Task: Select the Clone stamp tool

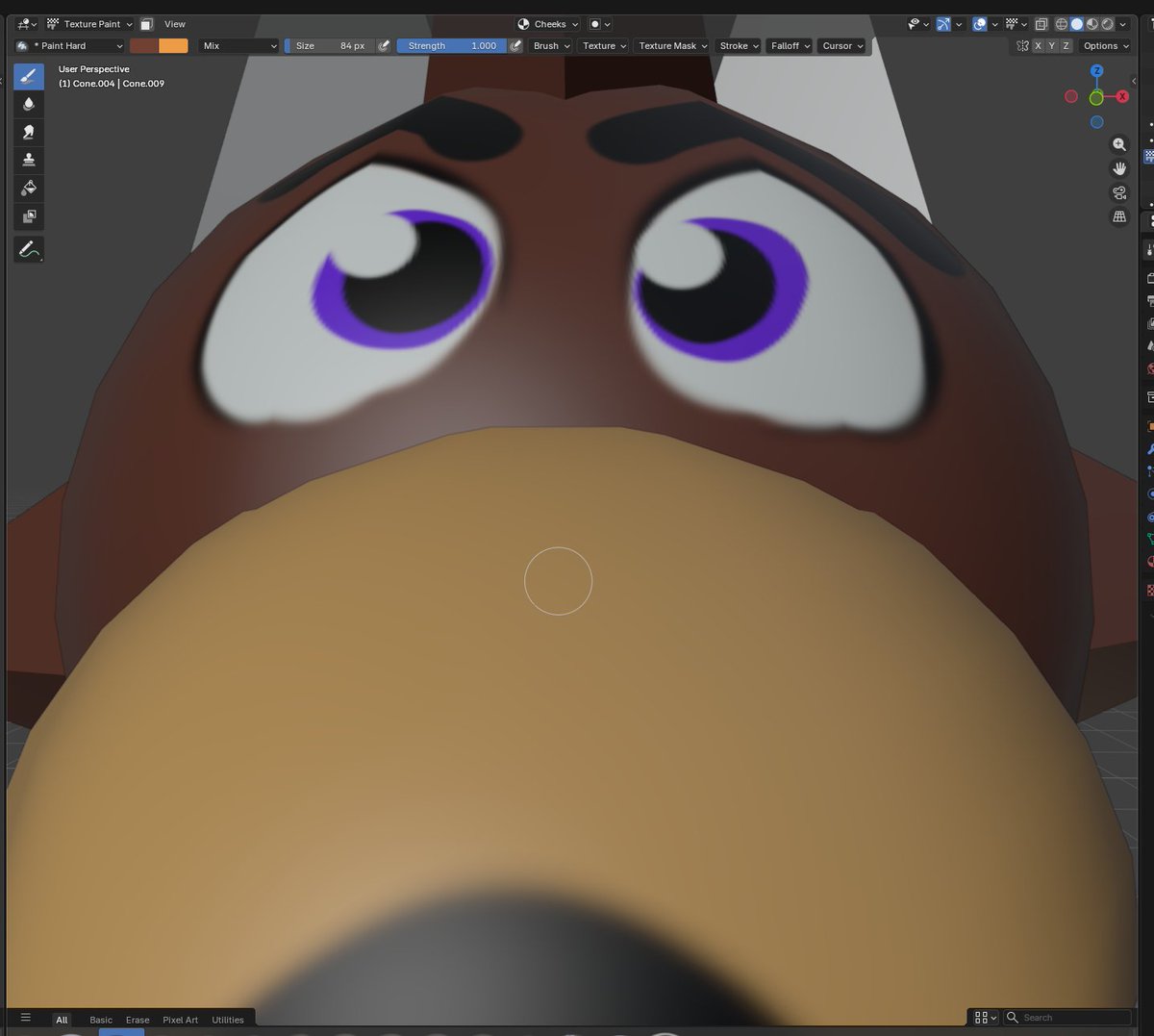Action: point(29,160)
